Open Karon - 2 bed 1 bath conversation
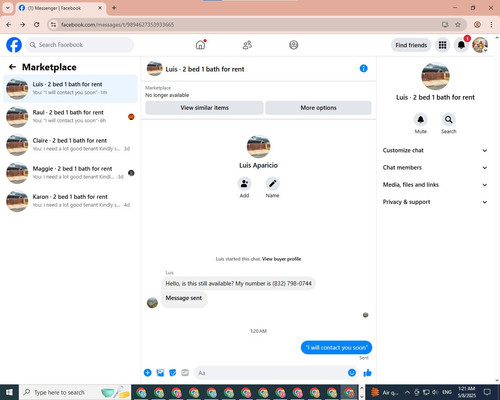 [70, 201]
